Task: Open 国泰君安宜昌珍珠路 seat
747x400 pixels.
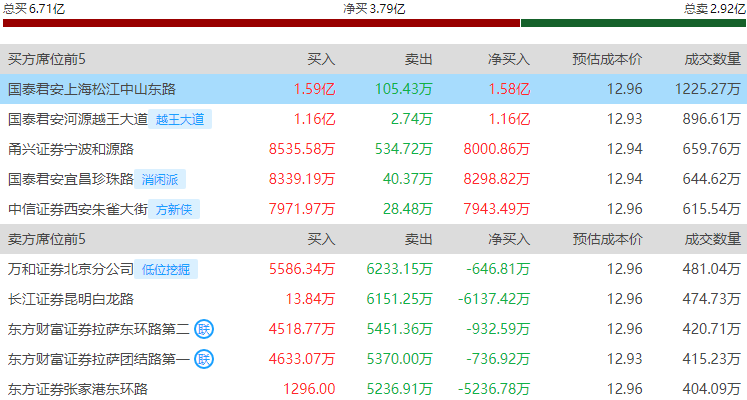Action: tap(71, 179)
